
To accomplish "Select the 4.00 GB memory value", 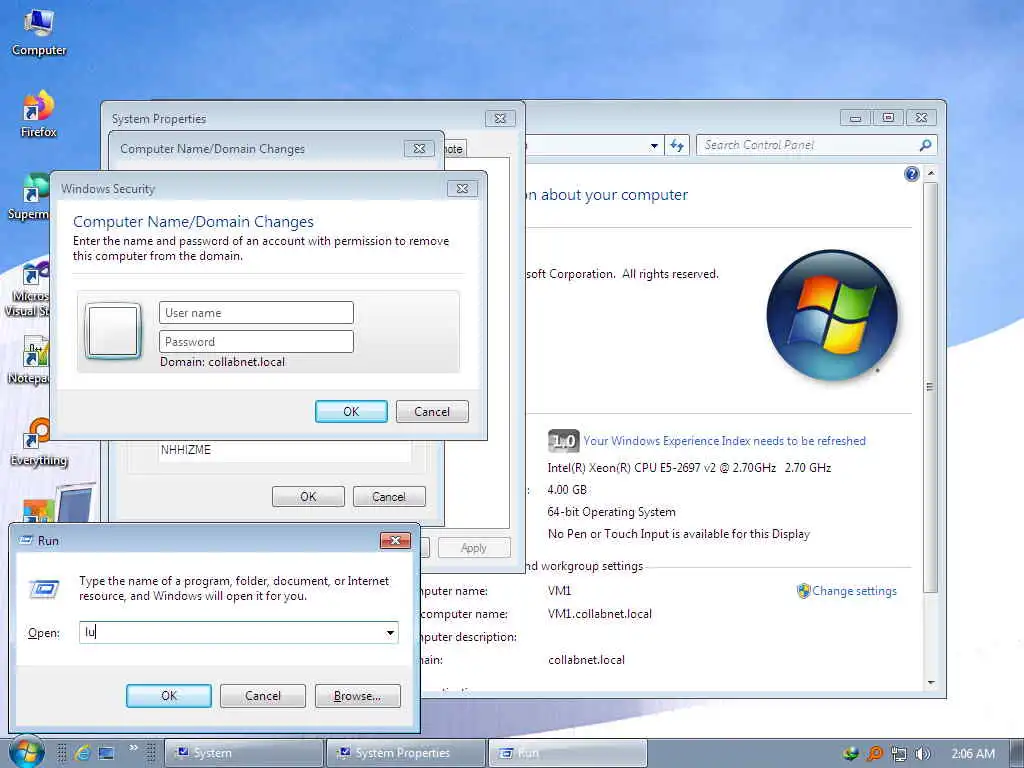I will 567,490.
